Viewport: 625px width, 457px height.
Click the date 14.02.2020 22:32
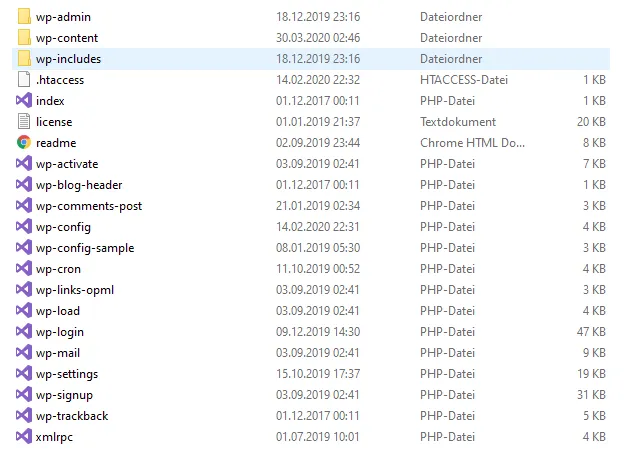tap(318, 80)
